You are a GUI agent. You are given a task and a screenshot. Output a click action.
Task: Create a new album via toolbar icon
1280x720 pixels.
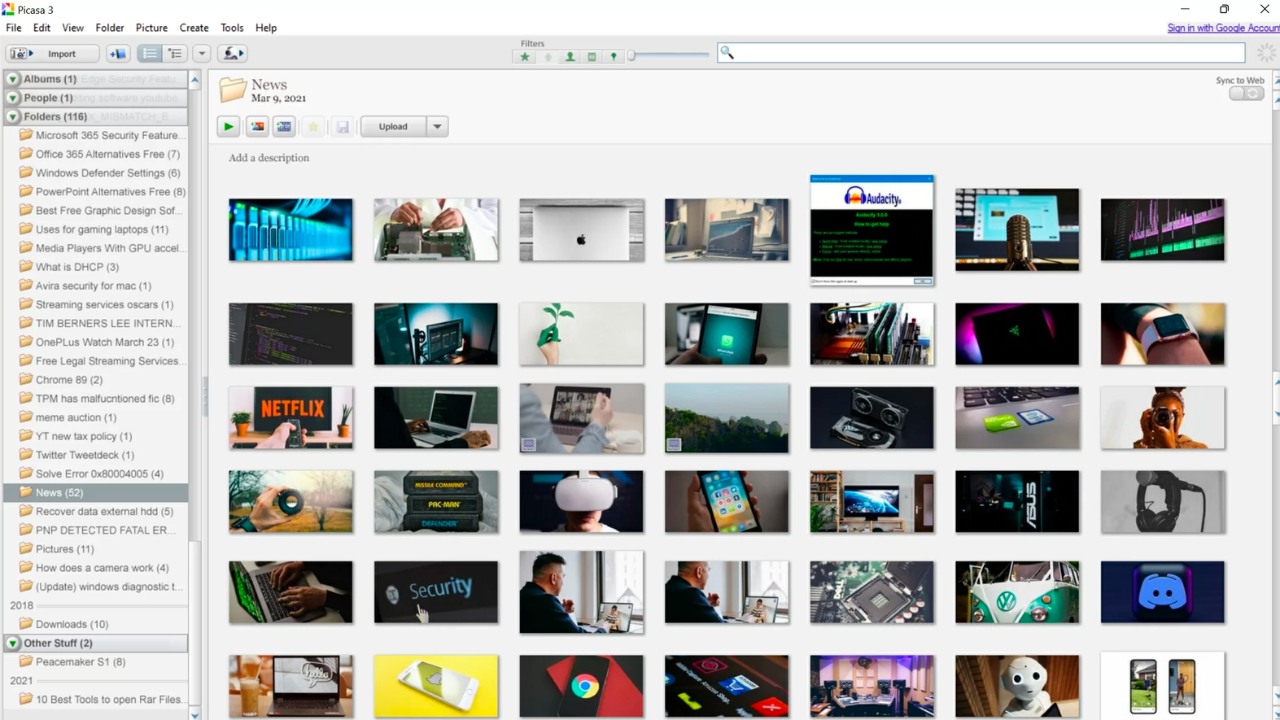point(117,54)
